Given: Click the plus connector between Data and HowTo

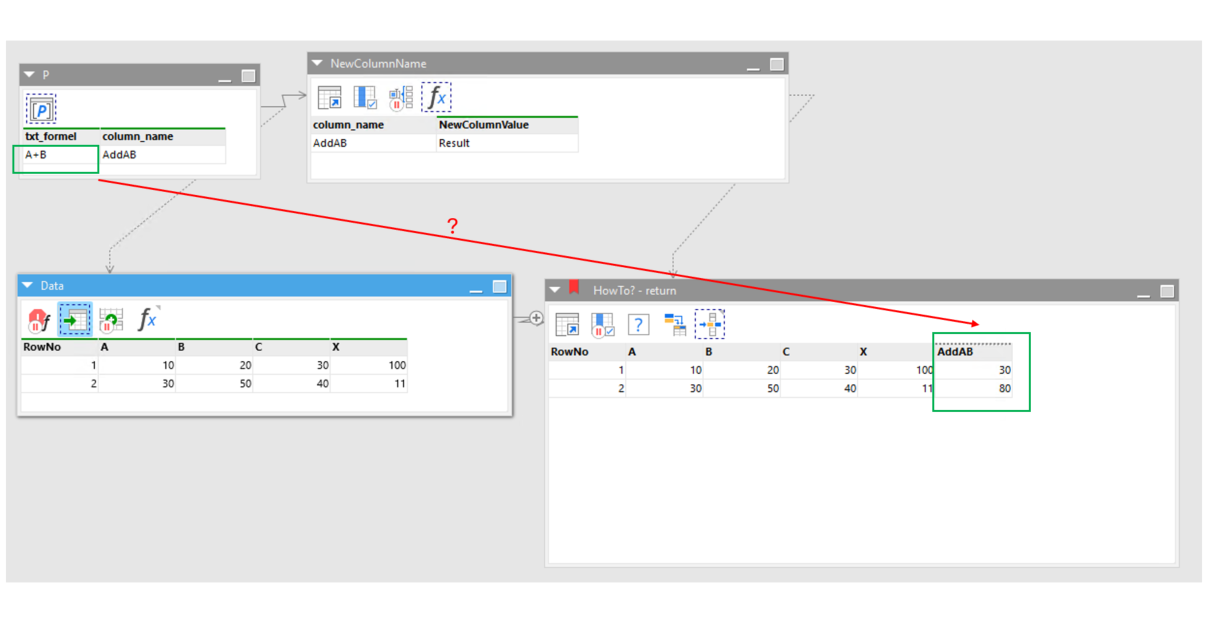Looking at the screenshot, I should [x=536, y=319].
